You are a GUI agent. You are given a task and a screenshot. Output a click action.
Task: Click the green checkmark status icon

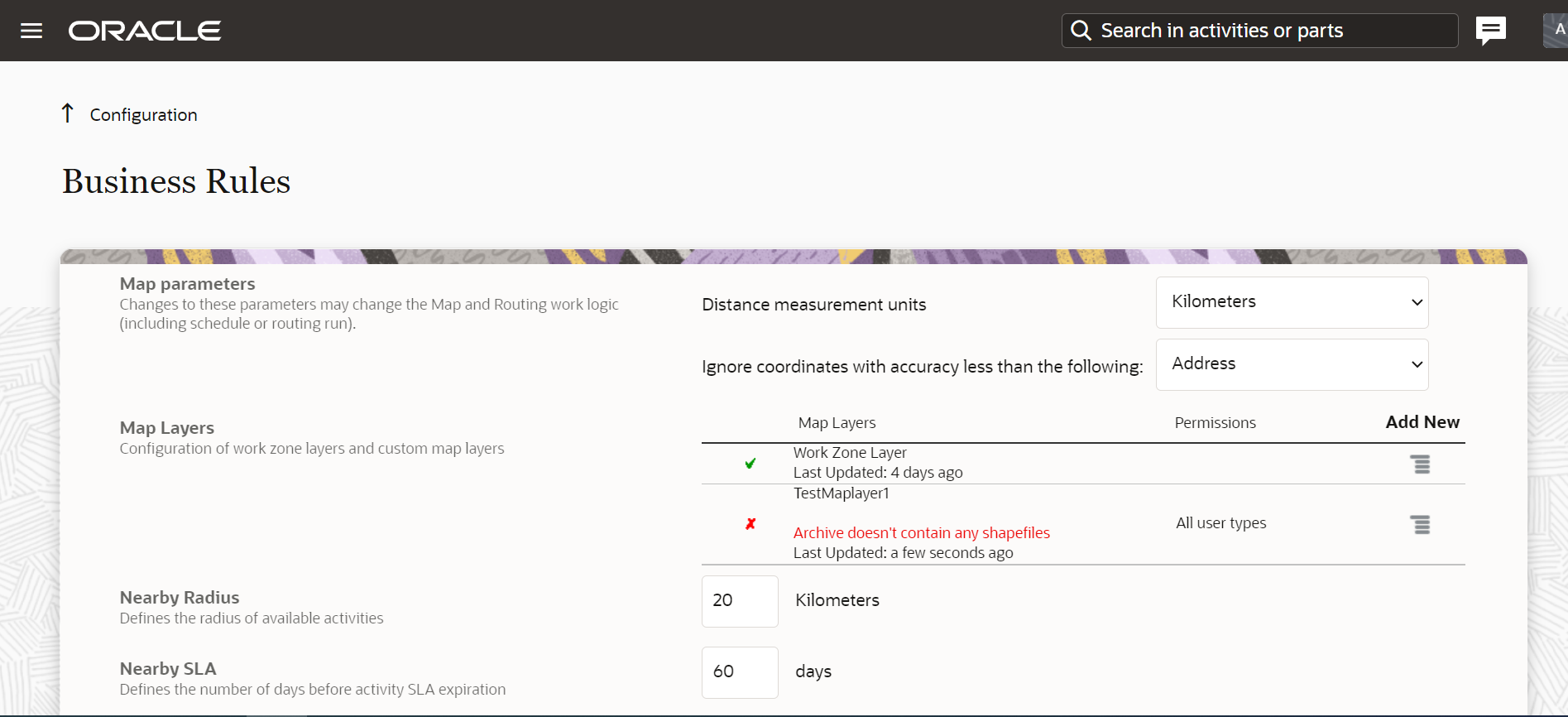[750, 464]
